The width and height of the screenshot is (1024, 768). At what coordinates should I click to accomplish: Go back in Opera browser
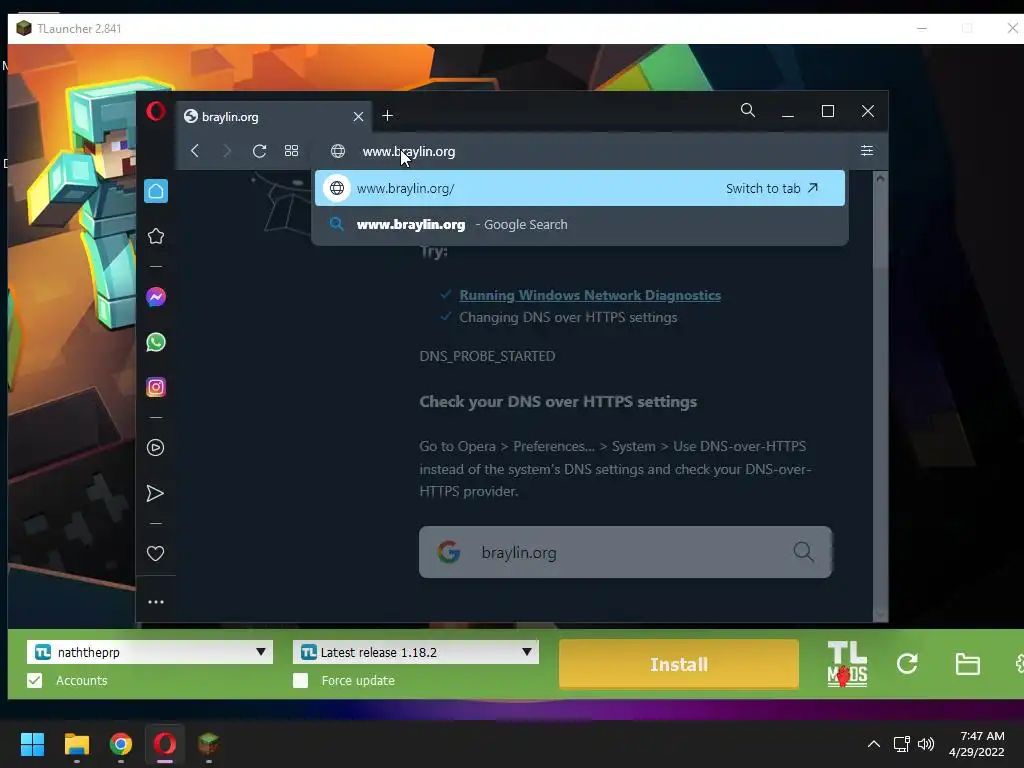(195, 151)
